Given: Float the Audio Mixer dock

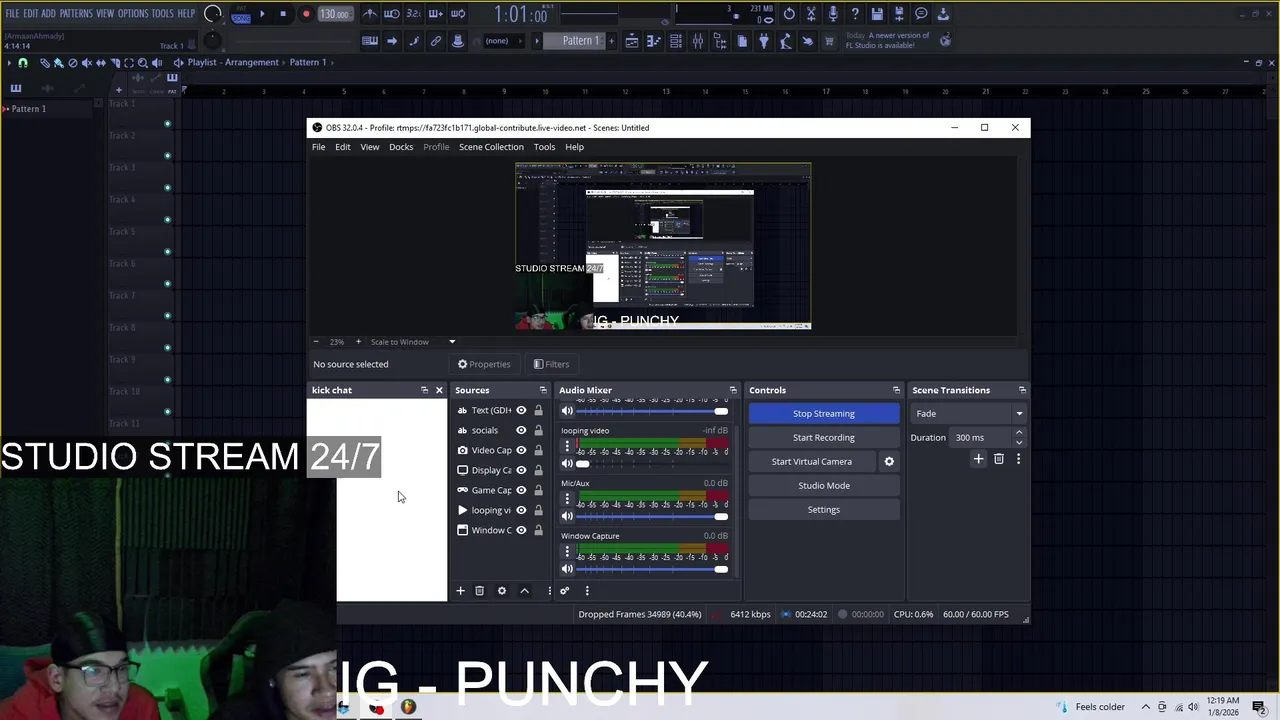Looking at the screenshot, I should pyautogui.click(x=733, y=390).
